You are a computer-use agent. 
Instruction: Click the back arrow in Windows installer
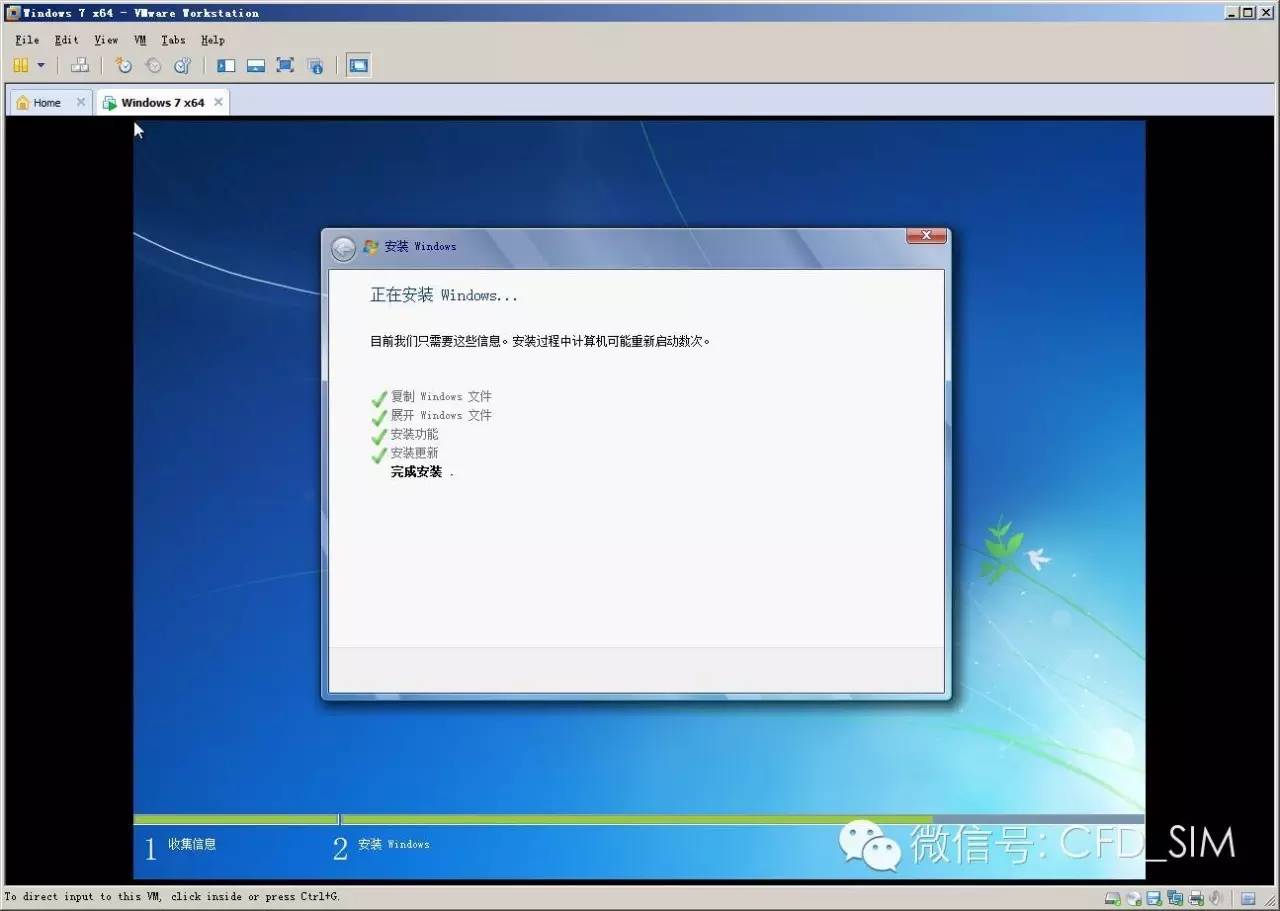[343, 248]
